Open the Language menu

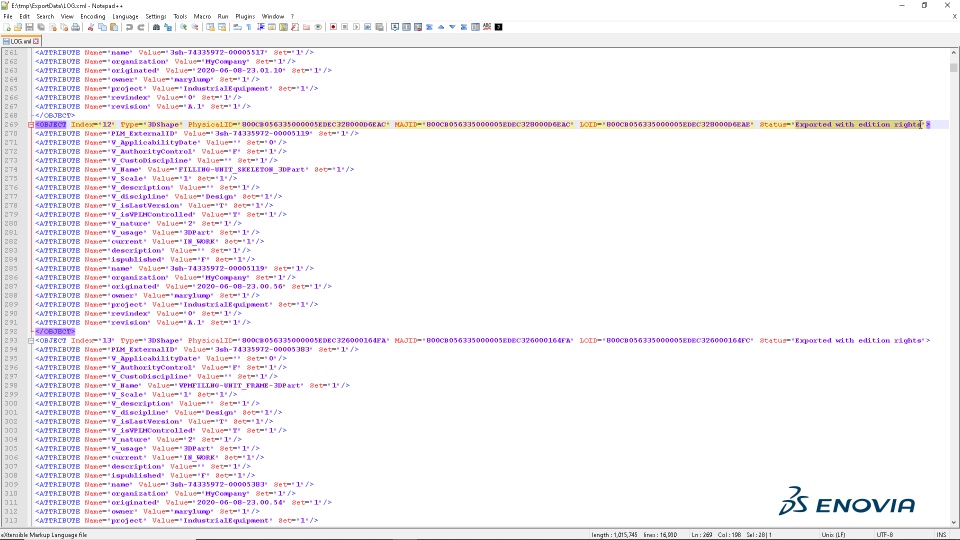[126, 17]
